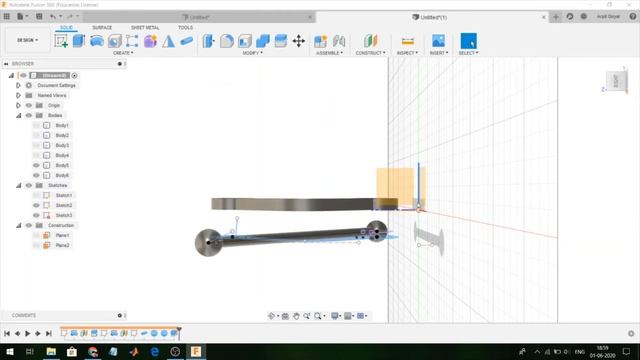Select the Fillet tool
The image size is (640, 360).
click(x=227, y=41)
